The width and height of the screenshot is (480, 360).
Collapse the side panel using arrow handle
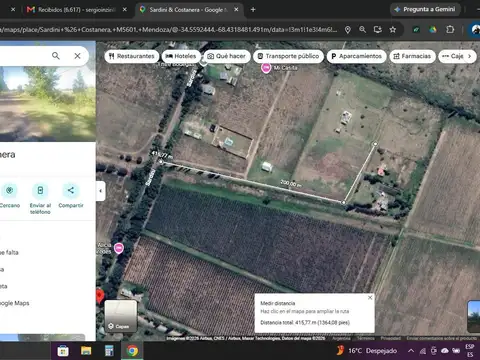pos(101,191)
